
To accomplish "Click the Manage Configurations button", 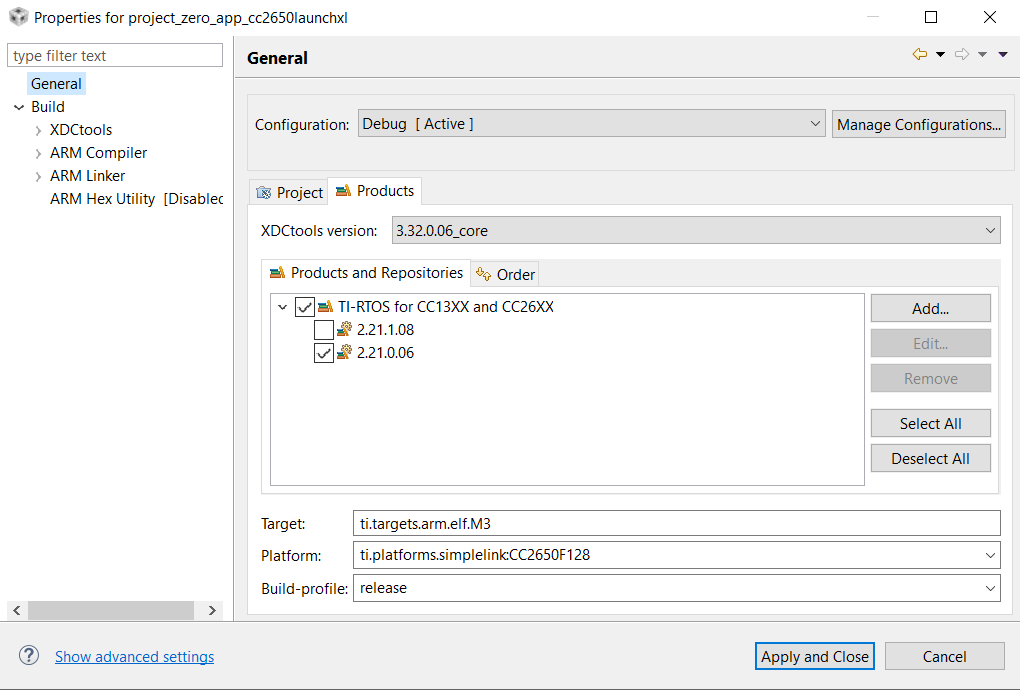I will click(919, 124).
